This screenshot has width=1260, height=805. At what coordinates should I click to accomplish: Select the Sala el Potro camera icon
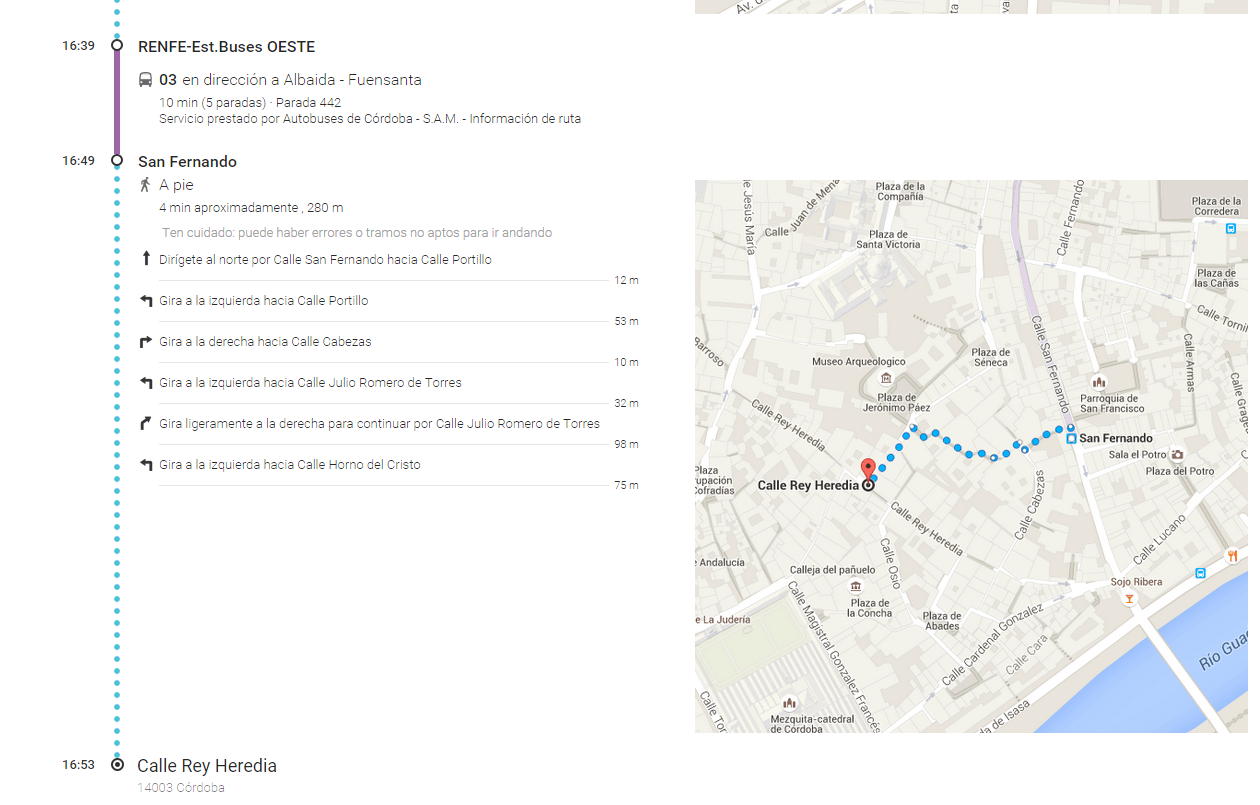[1177, 454]
